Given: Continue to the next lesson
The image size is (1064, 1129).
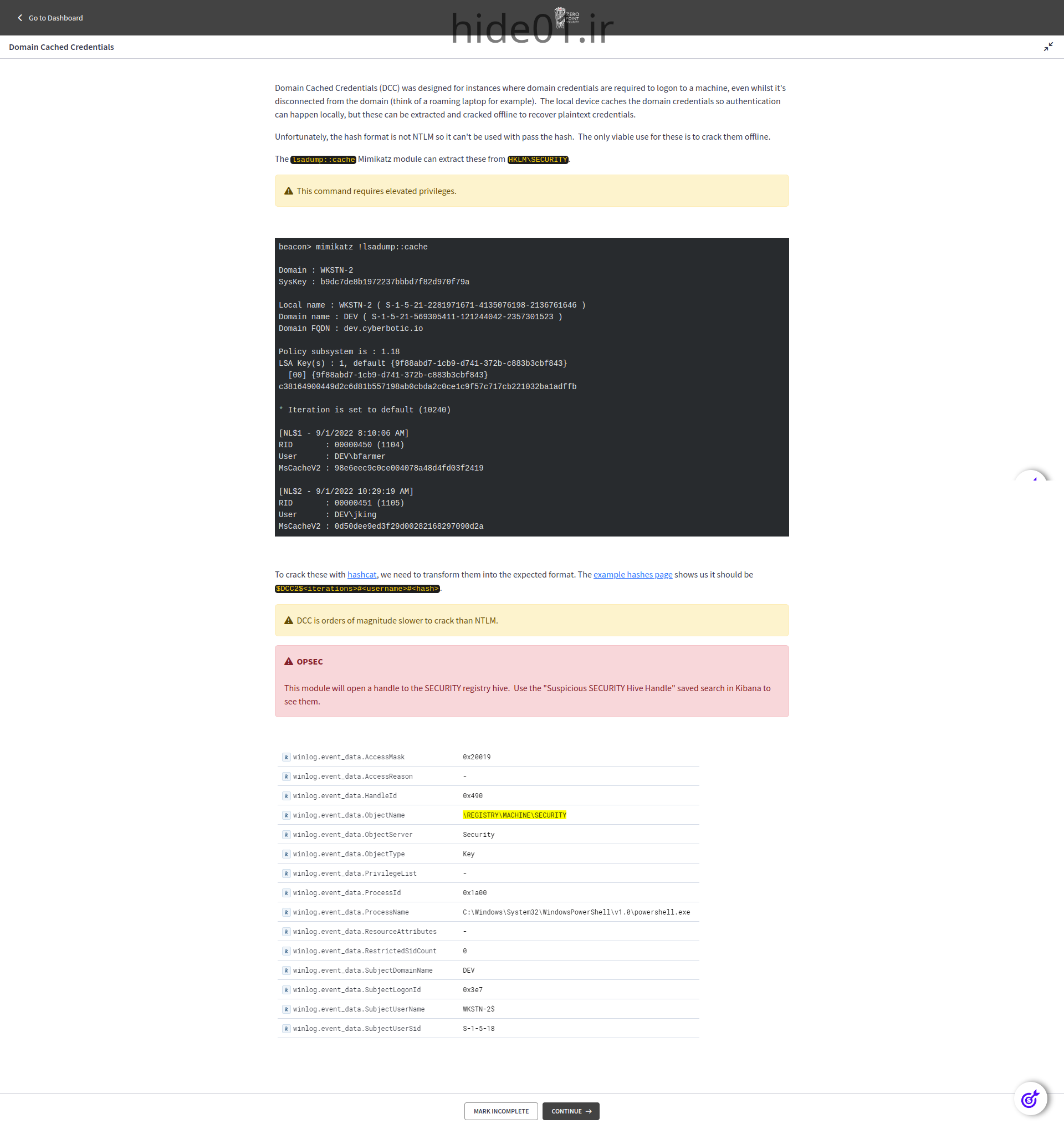Looking at the screenshot, I should click(571, 1111).
